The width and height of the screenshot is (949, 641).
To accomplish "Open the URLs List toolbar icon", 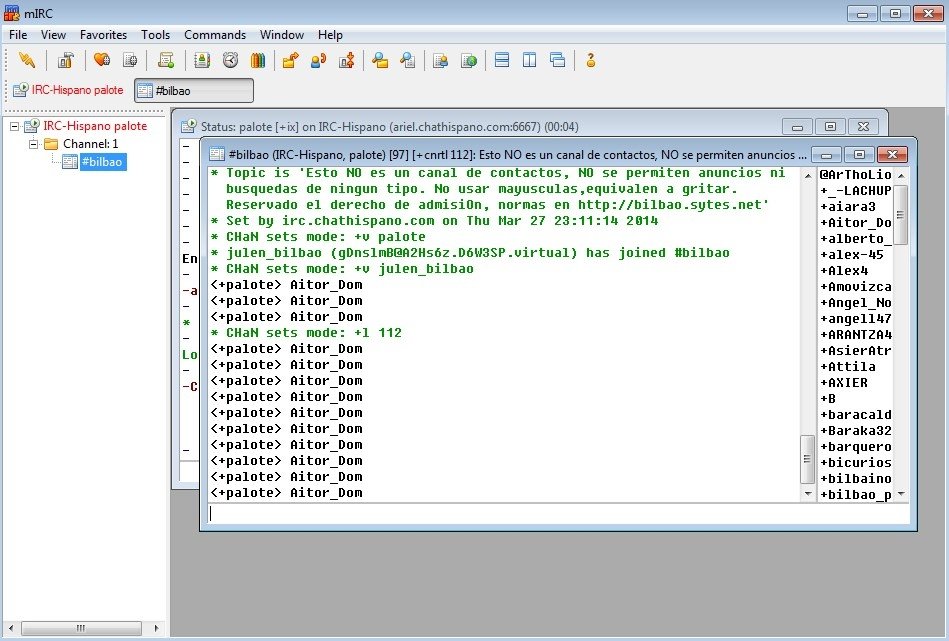I will click(x=469, y=60).
